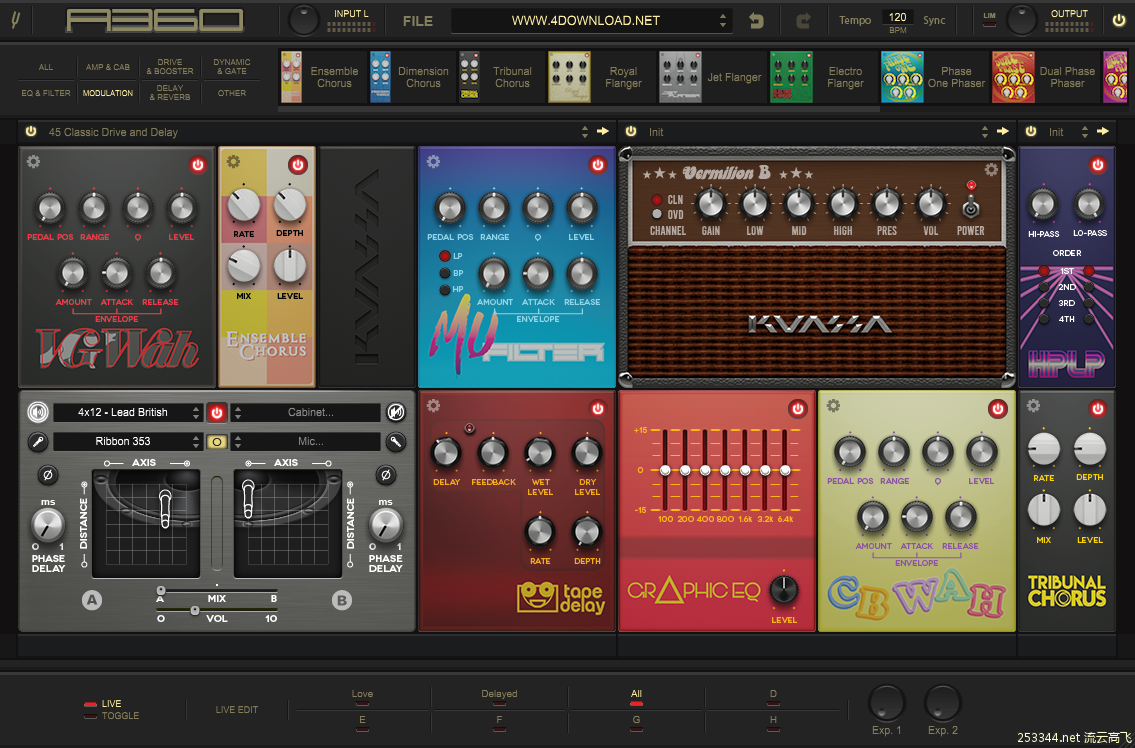Select the Love snapshot slot

tap(362, 697)
